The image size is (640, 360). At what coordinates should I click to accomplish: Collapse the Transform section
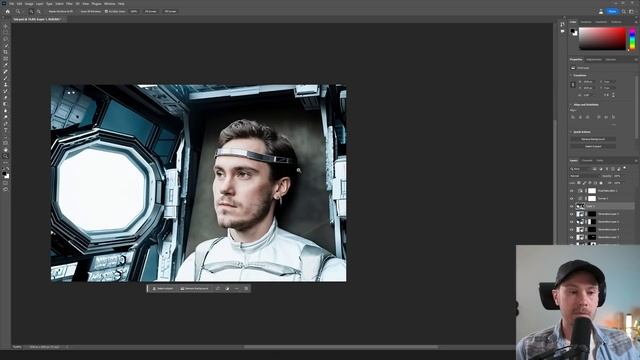coord(571,75)
